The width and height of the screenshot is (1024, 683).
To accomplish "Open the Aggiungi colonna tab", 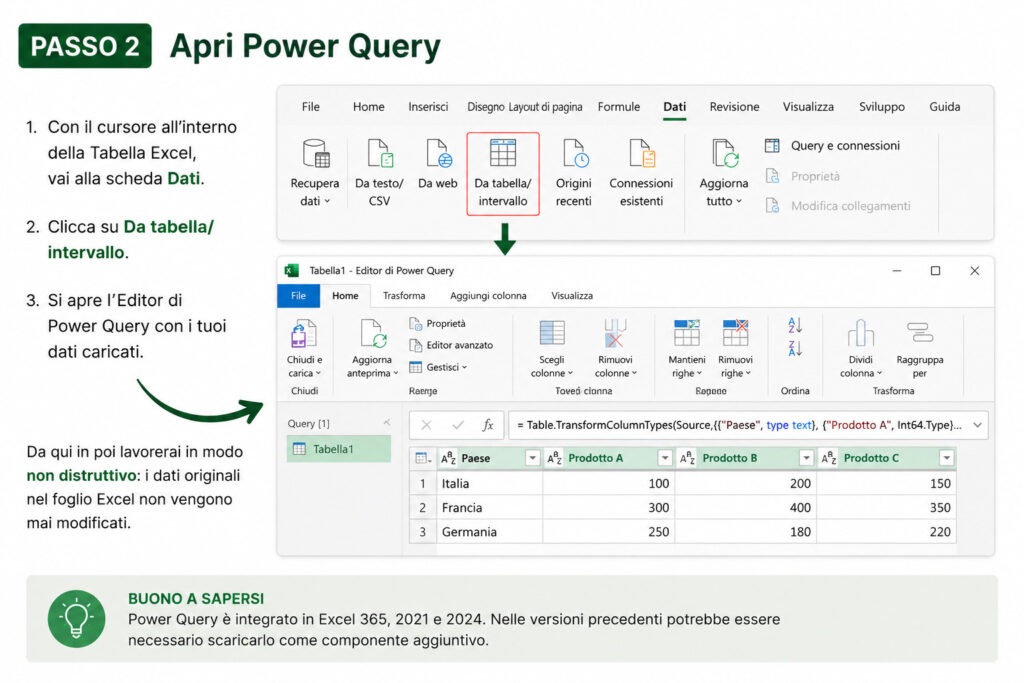I will pos(488,296).
